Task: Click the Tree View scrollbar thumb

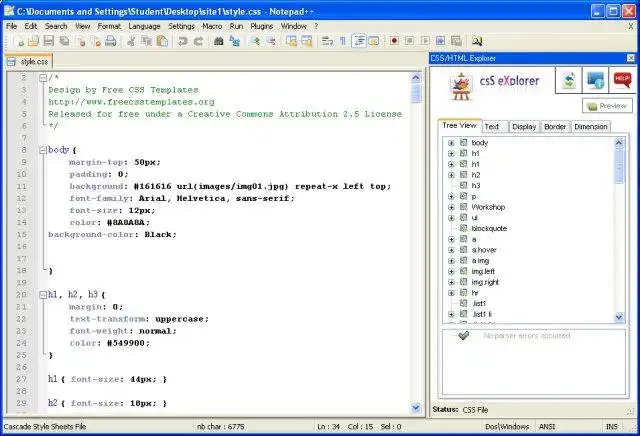Action: pos(619,166)
